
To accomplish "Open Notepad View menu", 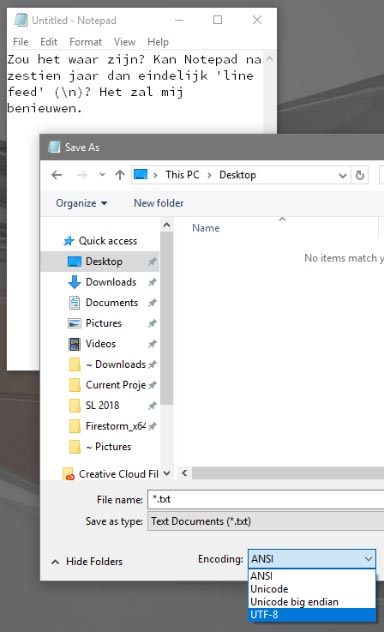I will pyautogui.click(x=125, y=42).
